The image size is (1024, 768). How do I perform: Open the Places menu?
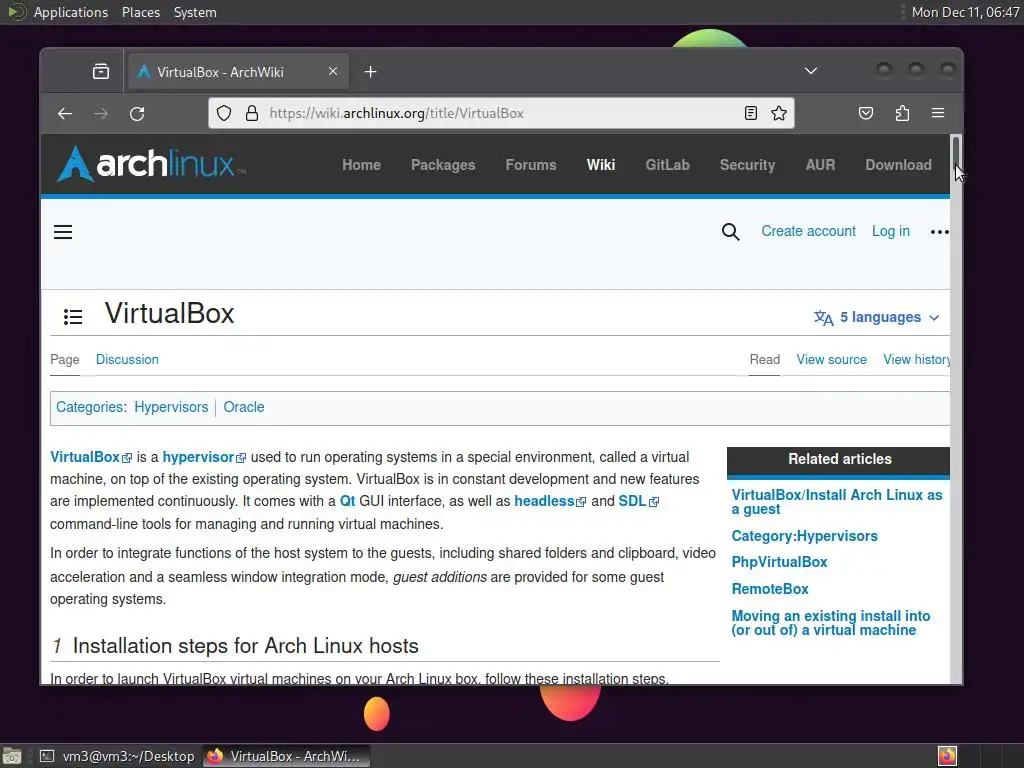click(140, 12)
